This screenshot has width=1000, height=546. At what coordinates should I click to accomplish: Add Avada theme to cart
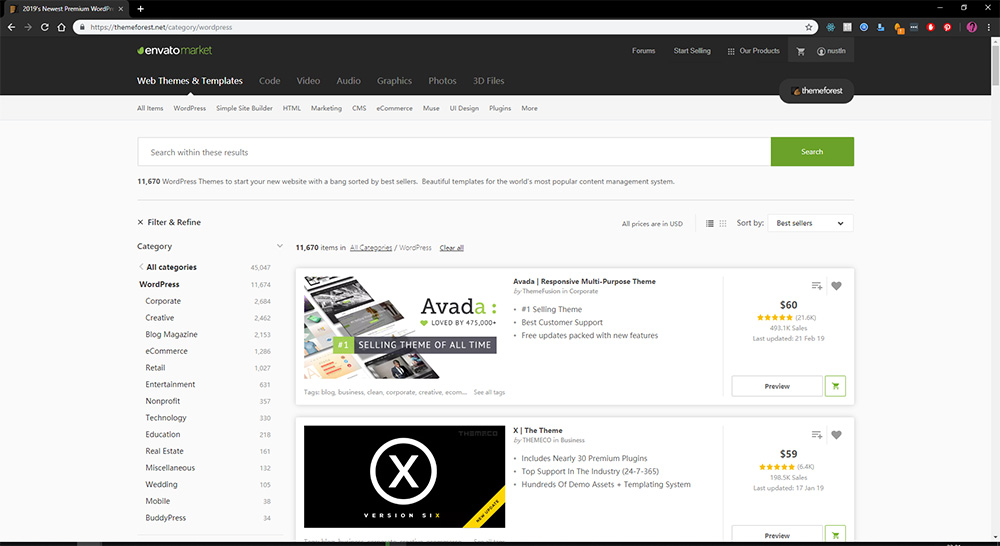click(x=835, y=386)
